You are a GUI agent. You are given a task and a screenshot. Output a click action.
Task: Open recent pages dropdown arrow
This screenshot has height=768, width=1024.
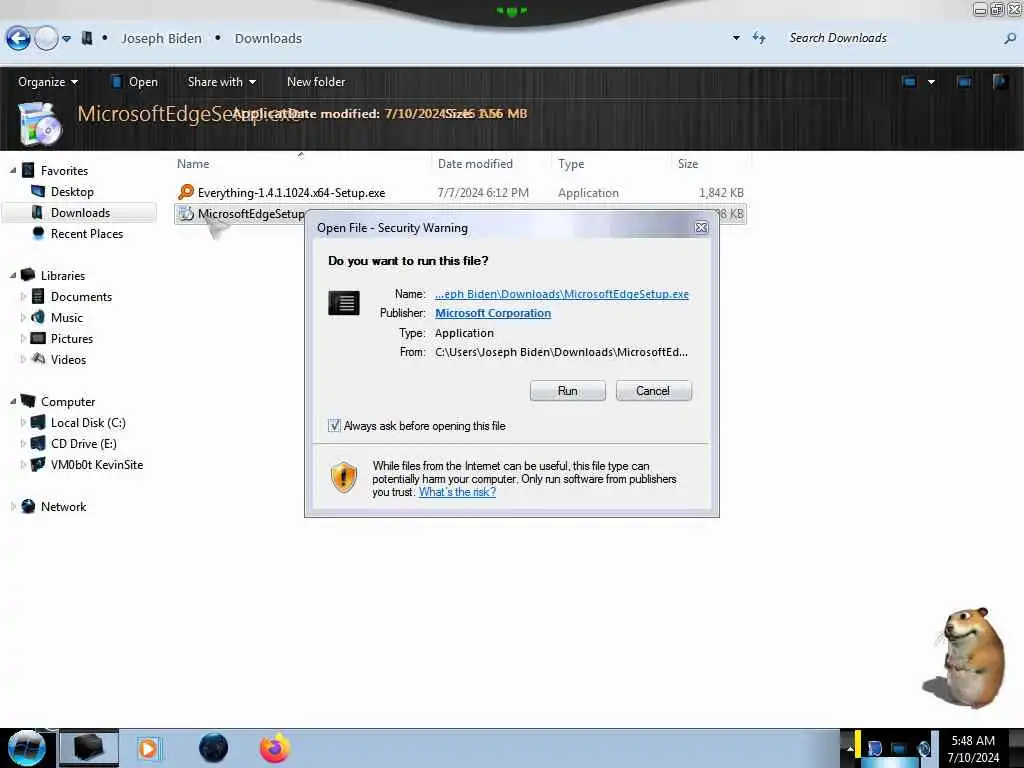pos(67,39)
